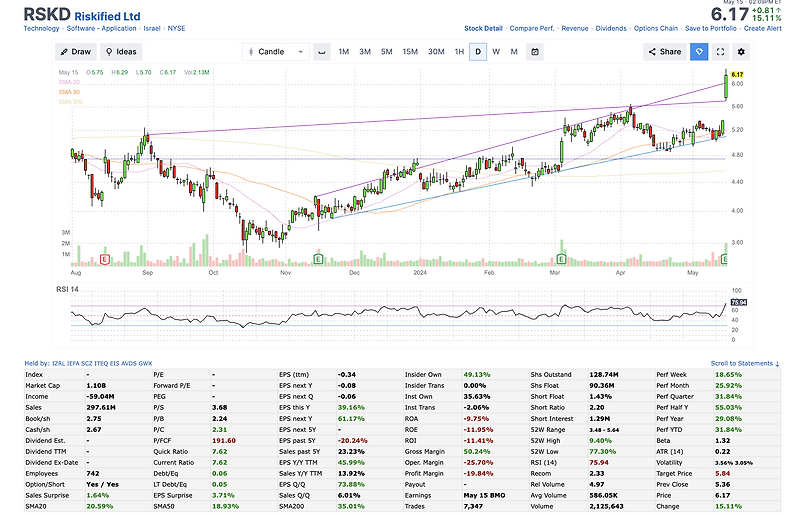Click the red E earnings marker in August
The height and width of the screenshot is (515, 800).
click(105, 260)
